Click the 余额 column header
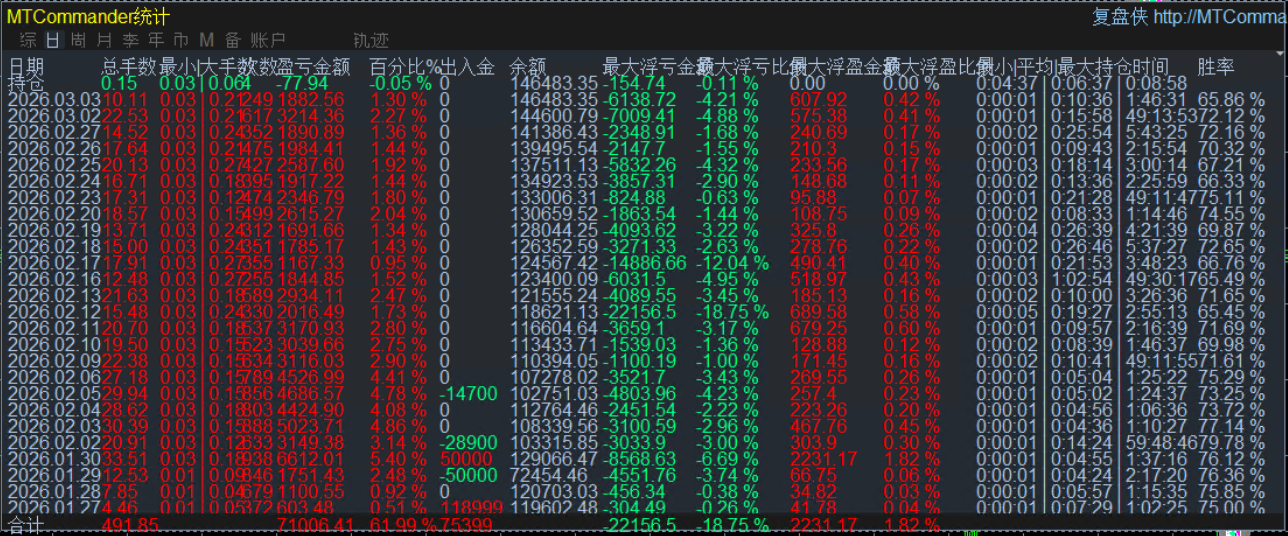Screen dimensions: 1288x536 coord(527,67)
